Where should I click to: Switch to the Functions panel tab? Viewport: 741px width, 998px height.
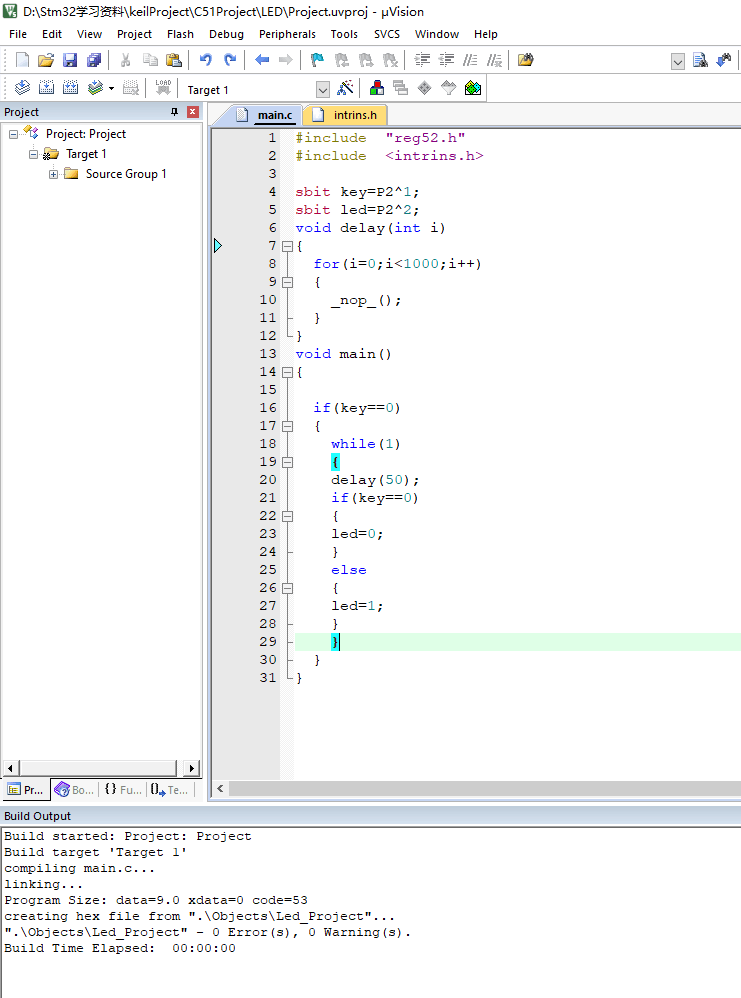point(124,789)
